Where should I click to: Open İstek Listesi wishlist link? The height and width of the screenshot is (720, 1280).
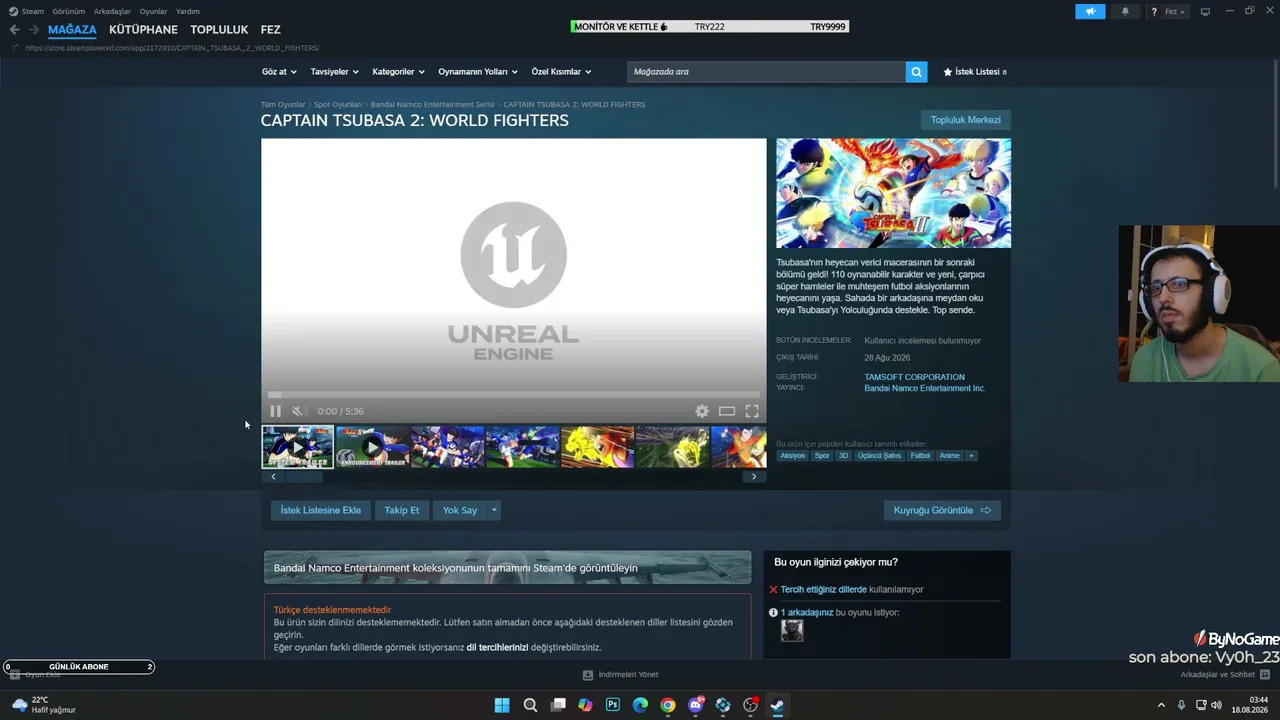point(975,72)
